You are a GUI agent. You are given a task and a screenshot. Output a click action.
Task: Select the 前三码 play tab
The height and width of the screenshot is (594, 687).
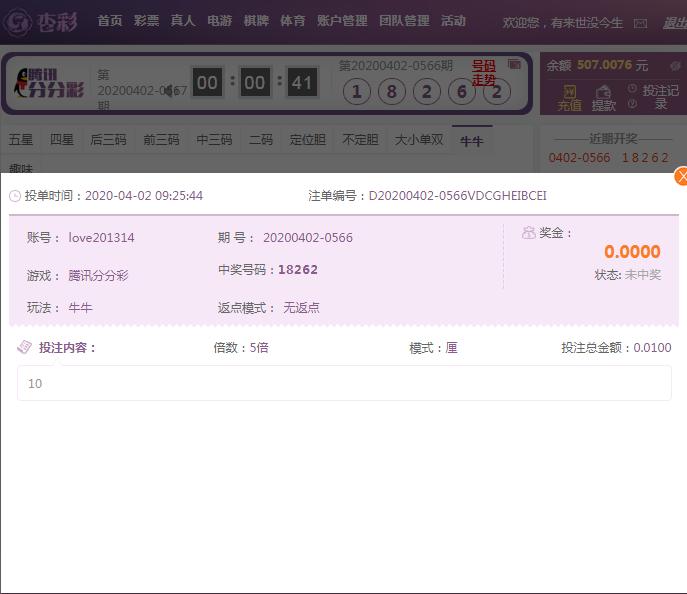pos(161,140)
